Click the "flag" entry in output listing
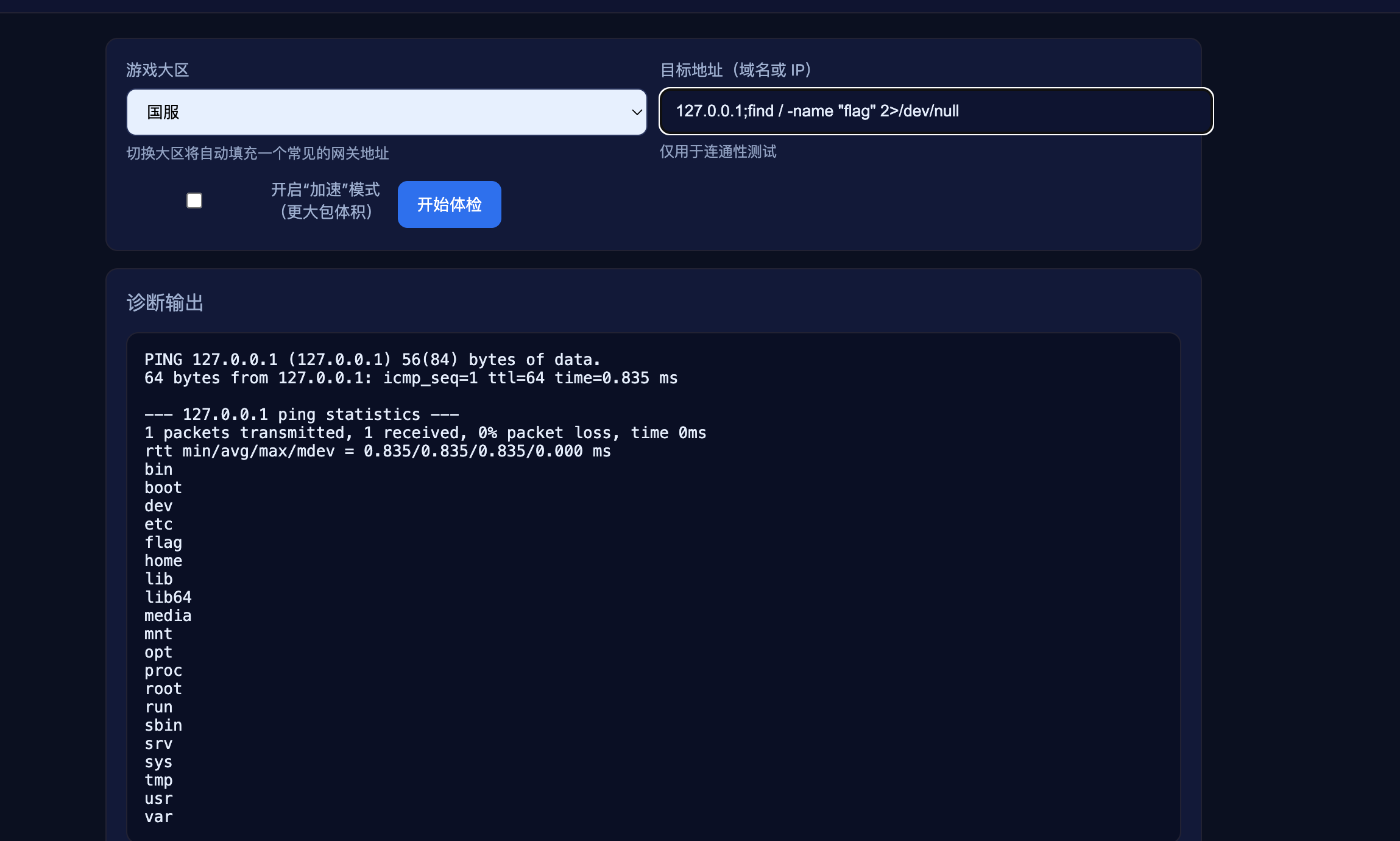This screenshot has width=1400, height=841. (163, 542)
